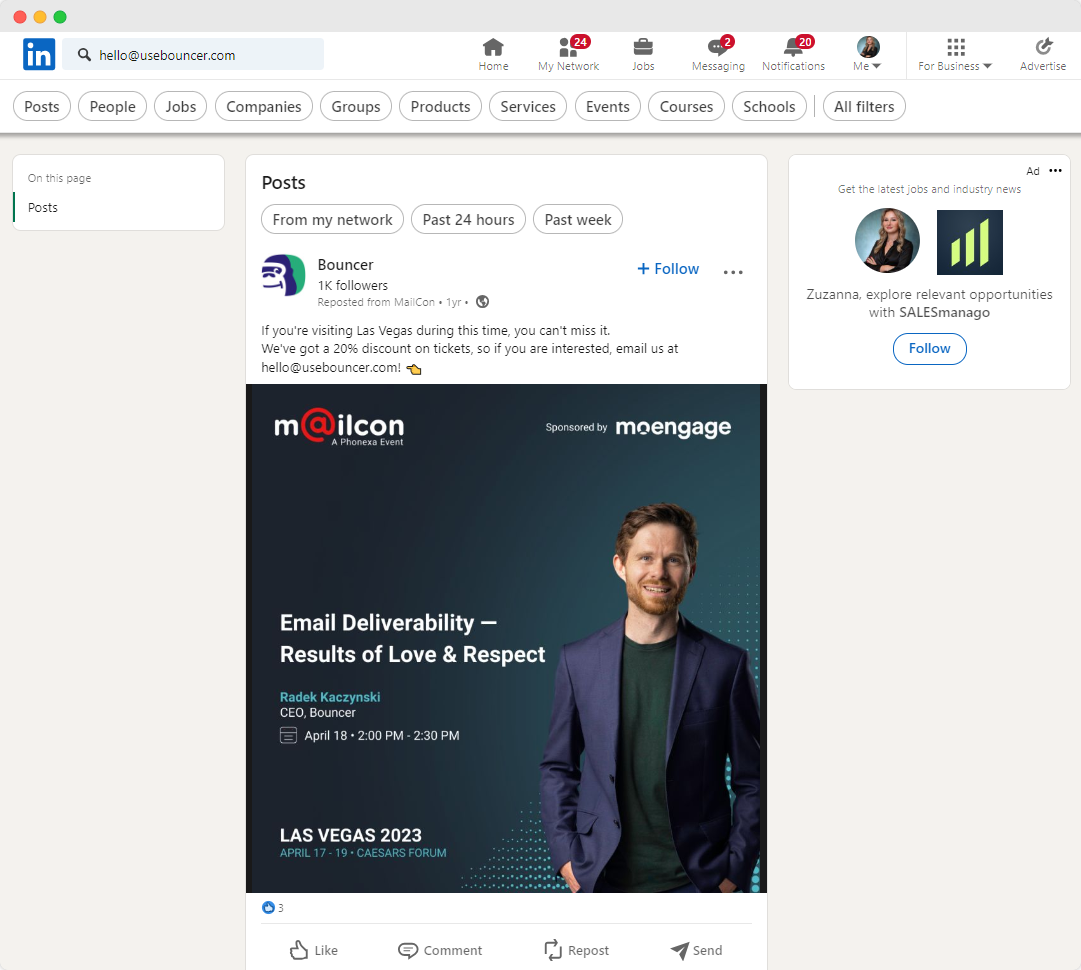Viewport: 1081px width, 970px height.
Task: Open the Jobs briefcase icon
Action: [643, 47]
